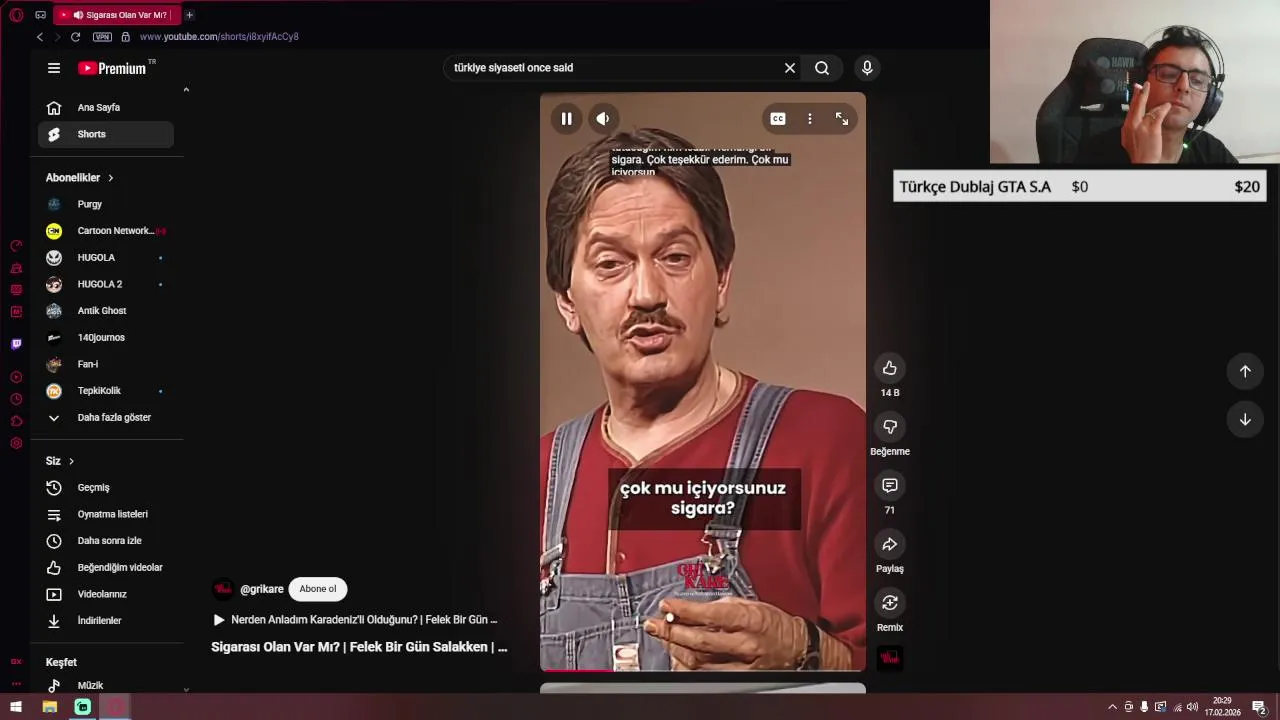Click Türkçe Dublaj GTA S.A donation goal bar
The image size is (1280, 720).
(x=1080, y=187)
